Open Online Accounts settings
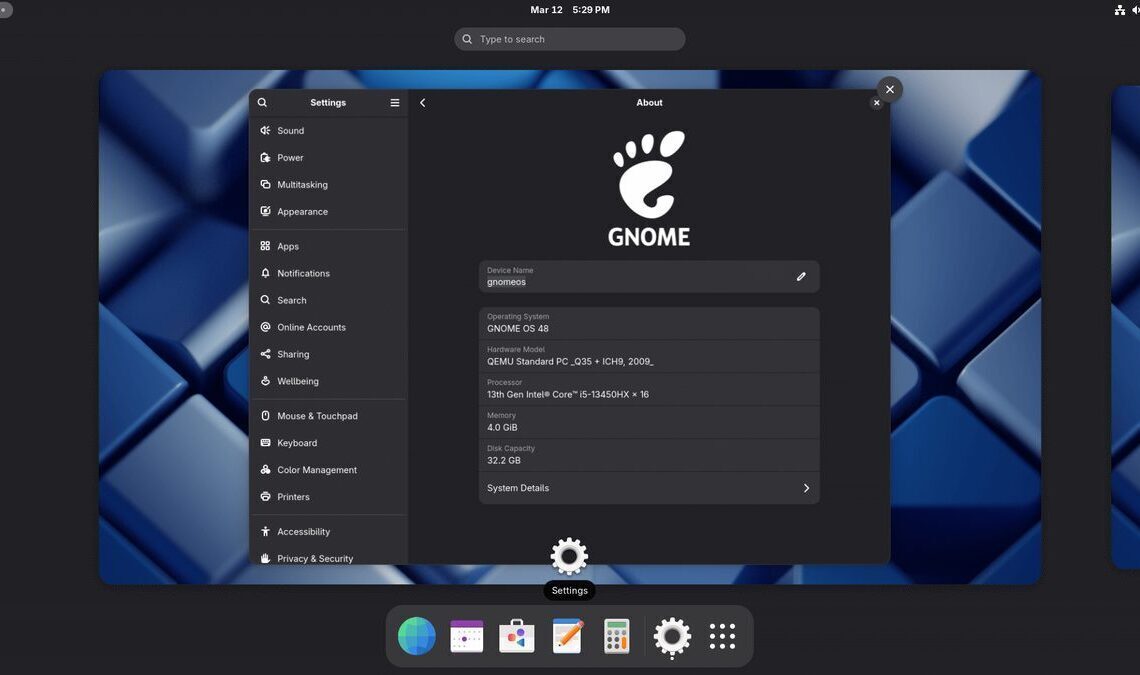Image resolution: width=1140 pixels, height=675 pixels. [x=328, y=327]
